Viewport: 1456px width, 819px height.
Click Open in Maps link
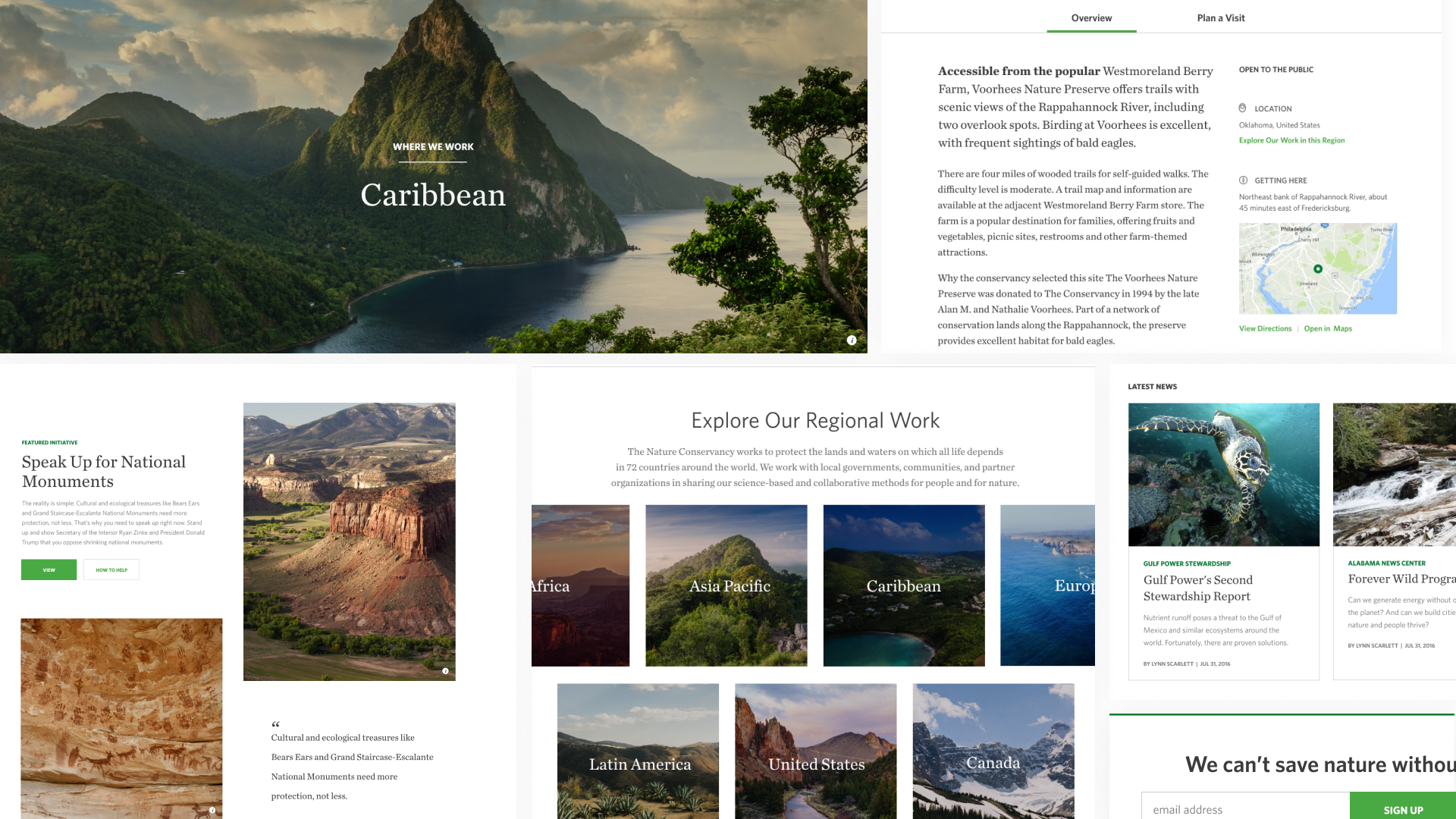[x=1328, y=328]
